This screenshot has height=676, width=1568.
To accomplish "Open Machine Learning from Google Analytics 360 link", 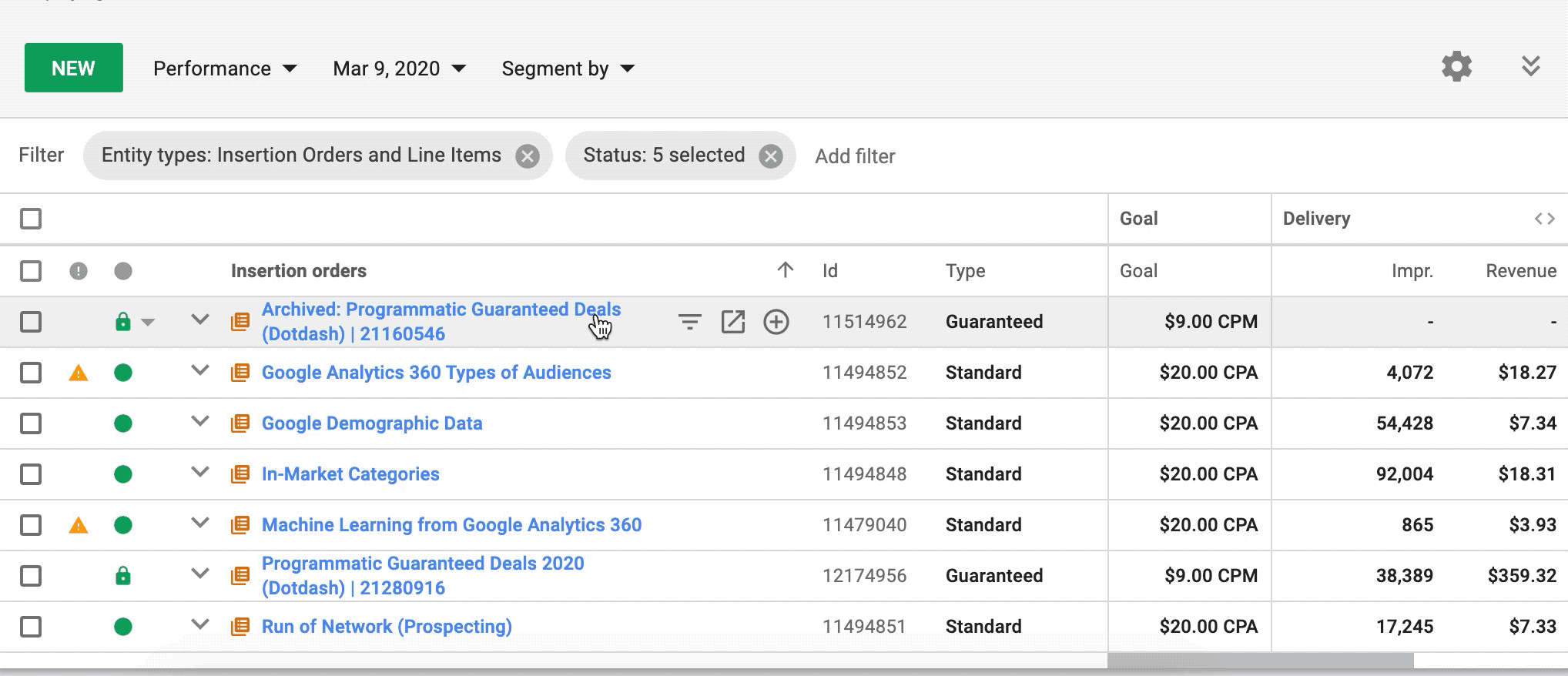I will pos(451,525).
